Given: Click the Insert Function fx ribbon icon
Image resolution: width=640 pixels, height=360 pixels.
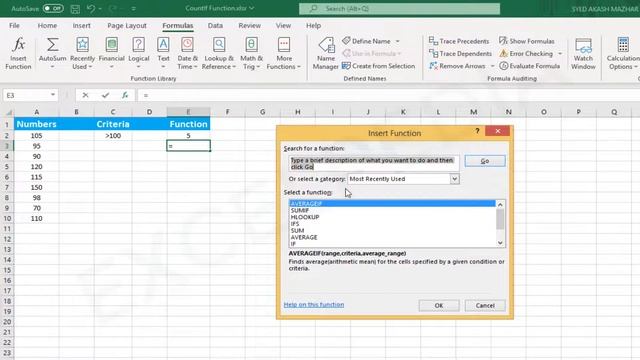Looking at the screenshot, I should 18,45.
